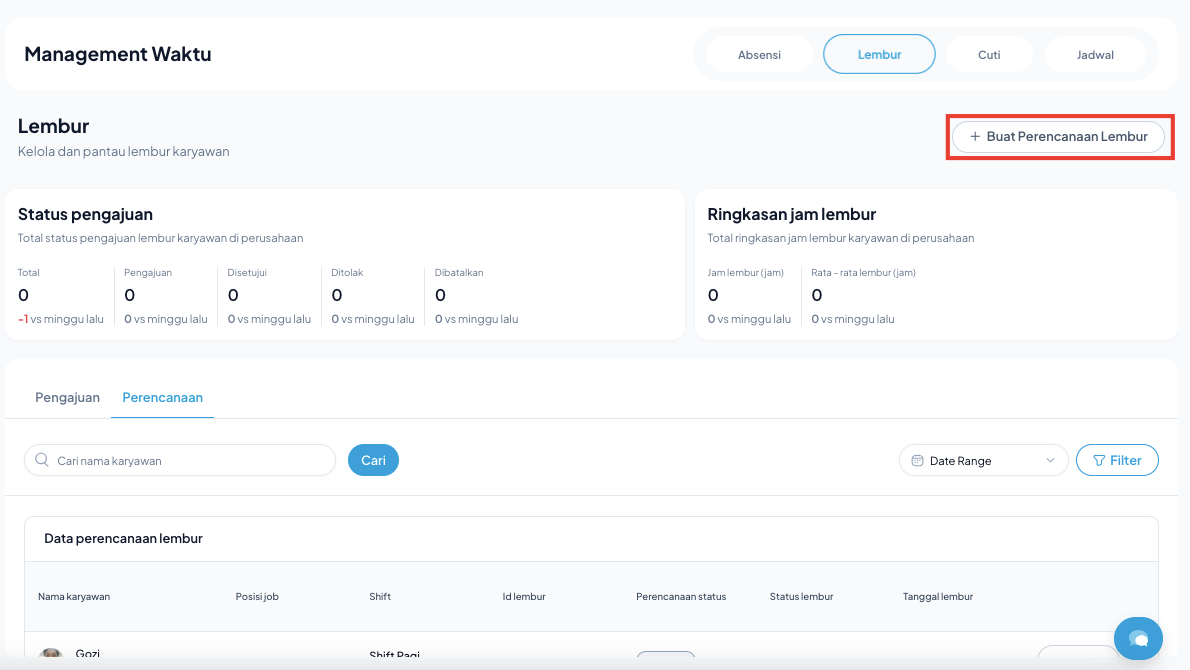Image resolution: width=1190 pixels, height=670 pixels.
Task: Go to the Jadwal tab
Action: [x=1095, y=55]
